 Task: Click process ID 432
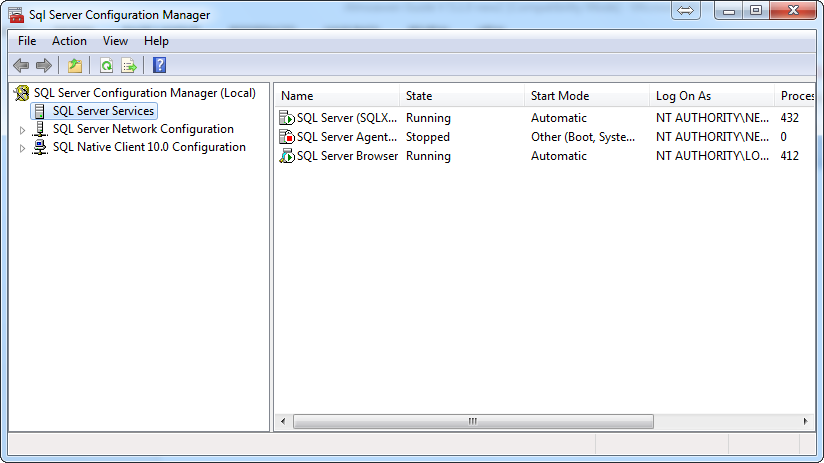click(790, 118)
